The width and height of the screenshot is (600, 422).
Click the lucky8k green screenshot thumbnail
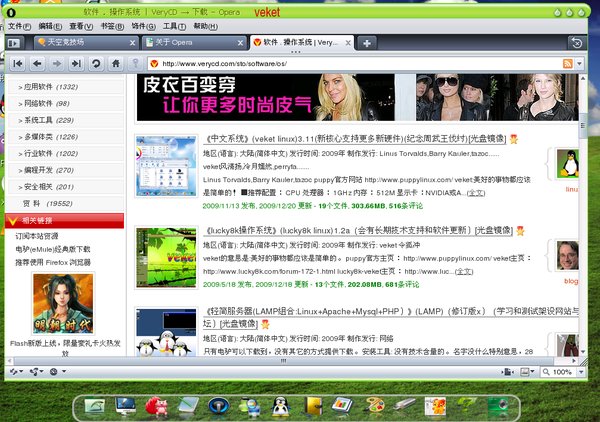click(x=166, y=257)
